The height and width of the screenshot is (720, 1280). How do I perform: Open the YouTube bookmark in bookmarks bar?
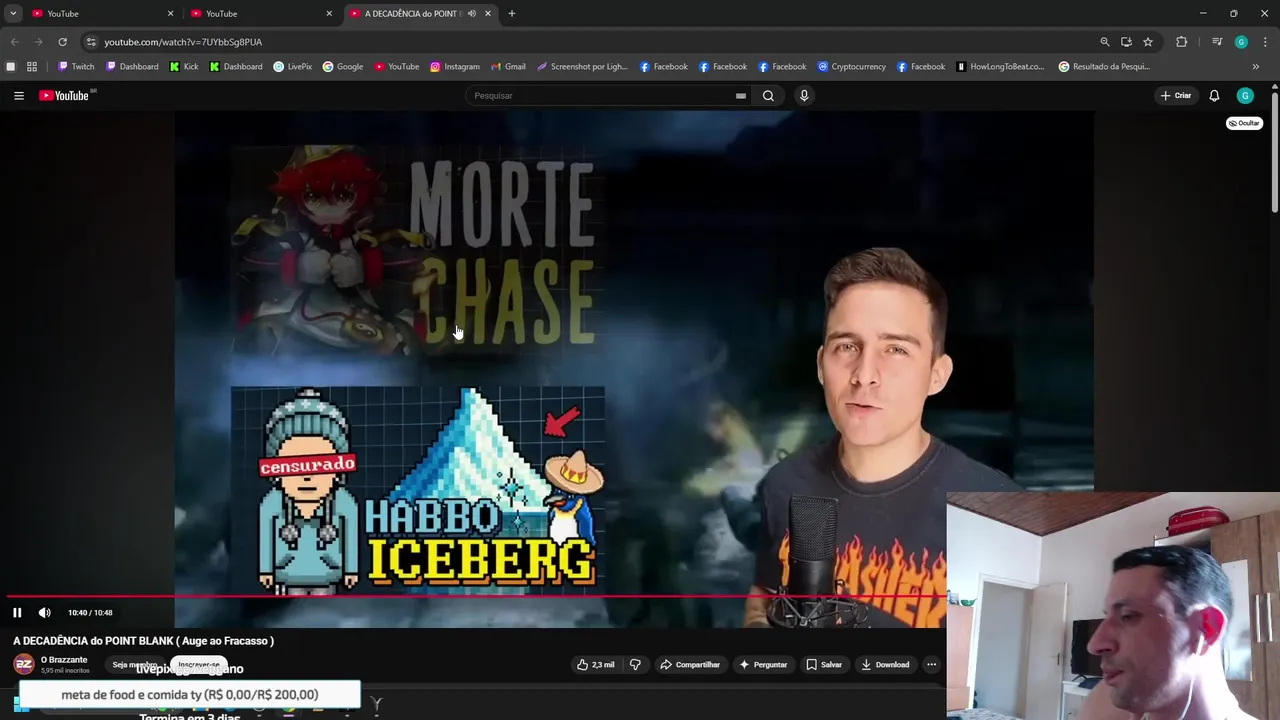point(397,67)
